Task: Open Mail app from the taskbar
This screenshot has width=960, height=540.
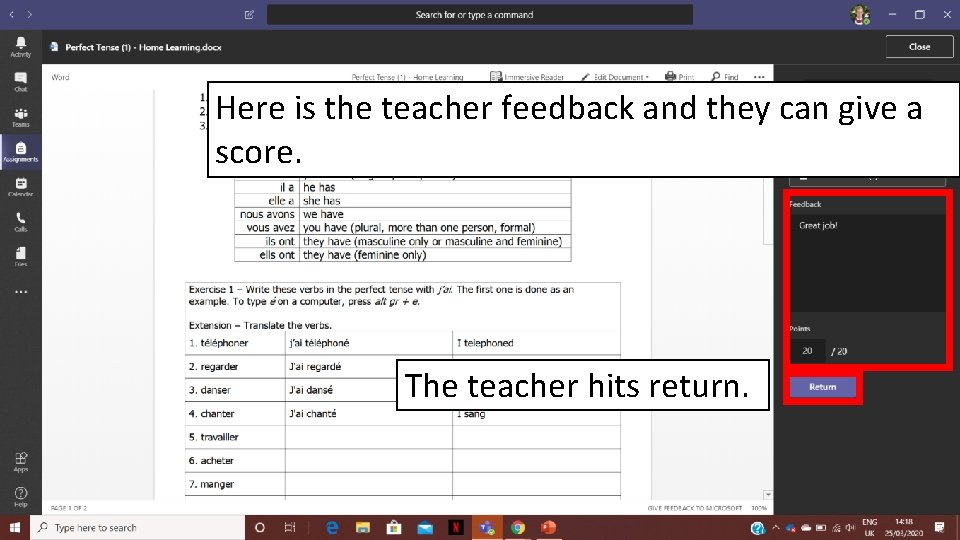Action: coord(425,527)
